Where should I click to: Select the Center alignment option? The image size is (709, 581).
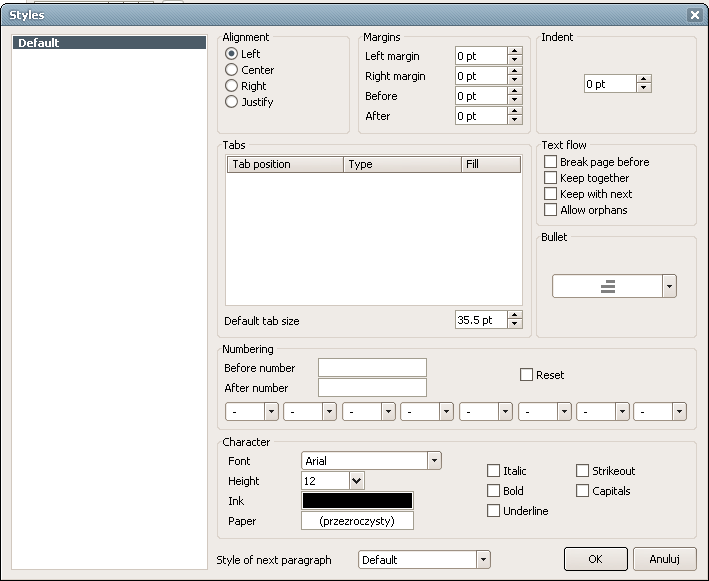(232, 70)
